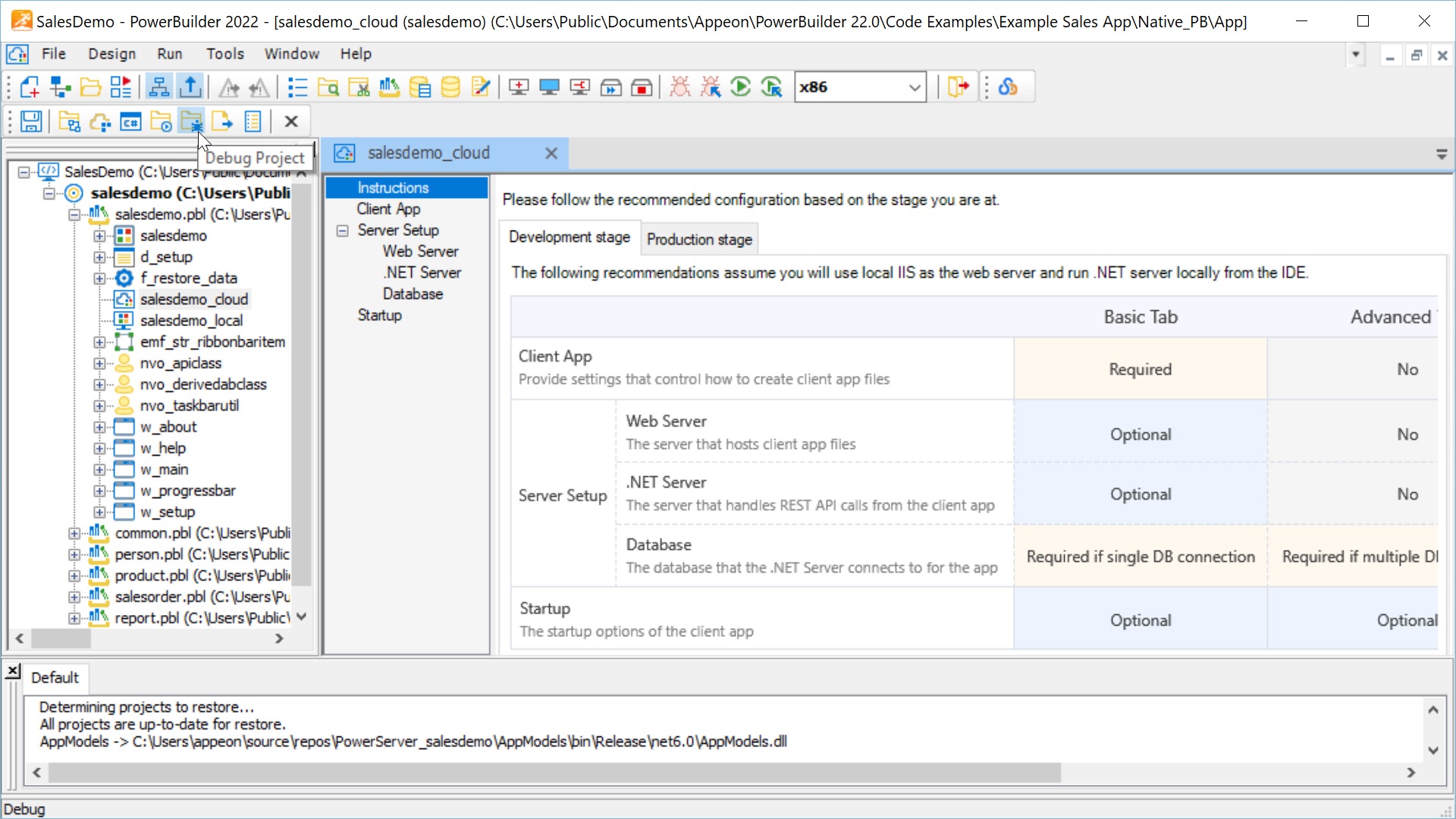Click Incremental Build Workspace monitor icon
This screenshot has height=819, width=1456.
(519, 87)
